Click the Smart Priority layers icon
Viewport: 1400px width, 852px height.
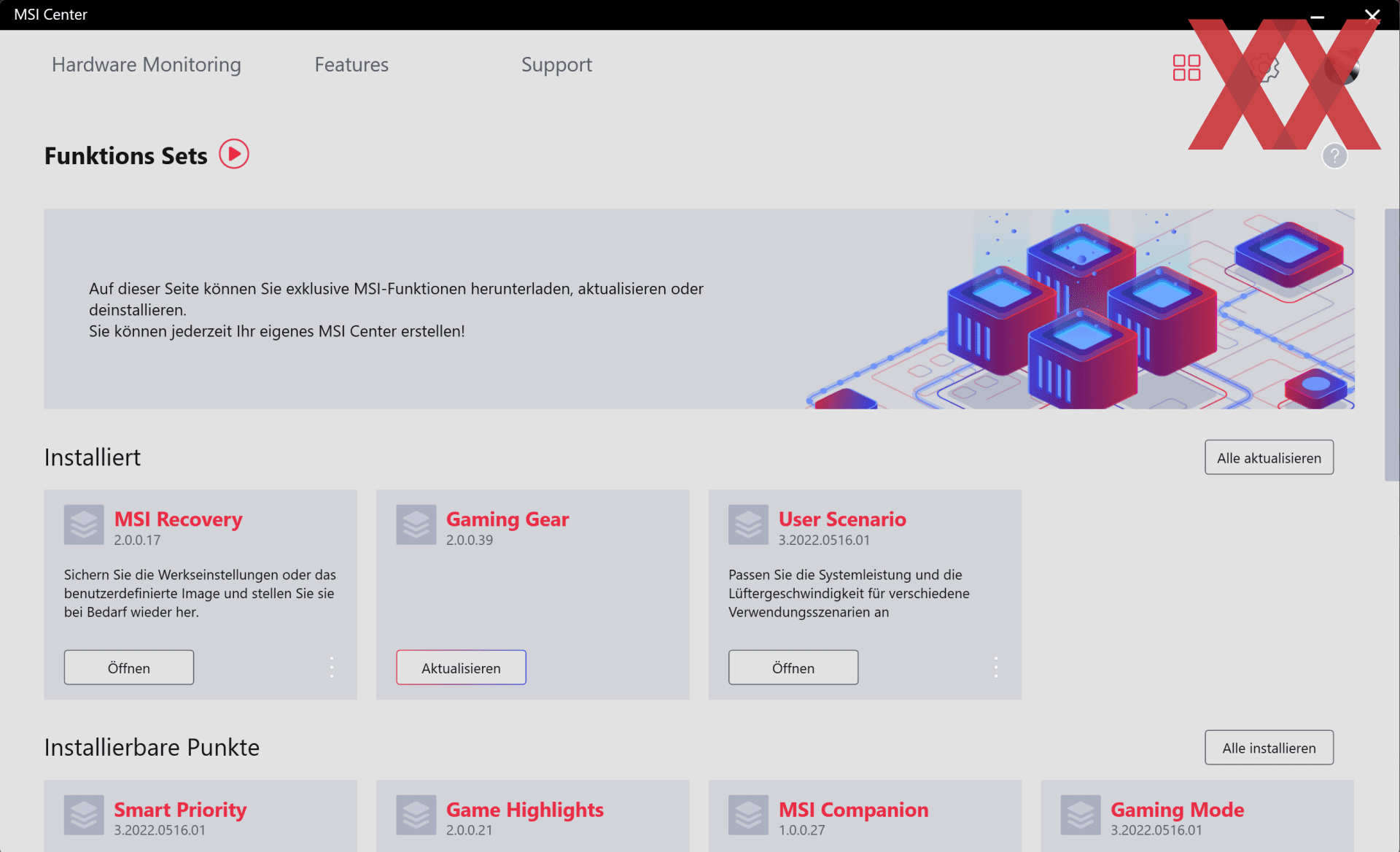click(84, 815)
